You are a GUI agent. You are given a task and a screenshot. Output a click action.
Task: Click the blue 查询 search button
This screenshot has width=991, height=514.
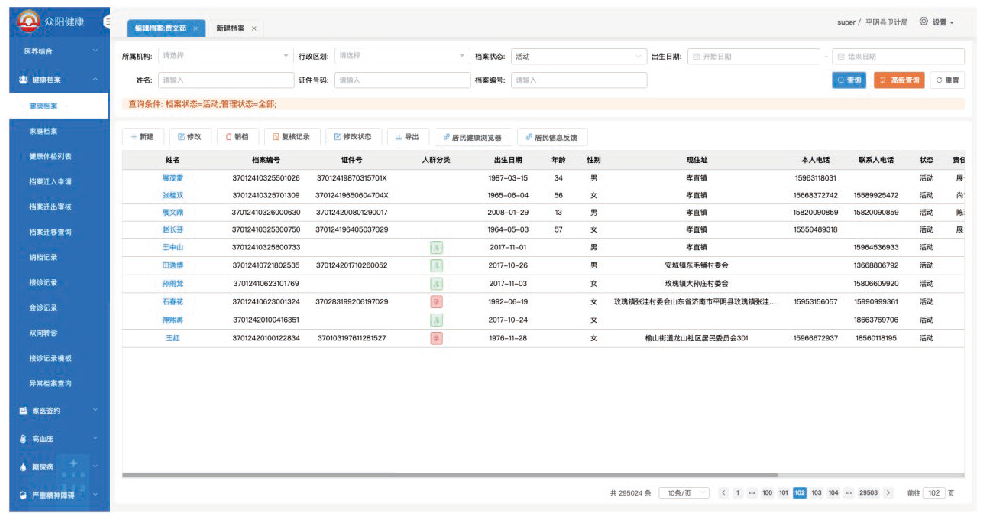(x=849, y=80)
